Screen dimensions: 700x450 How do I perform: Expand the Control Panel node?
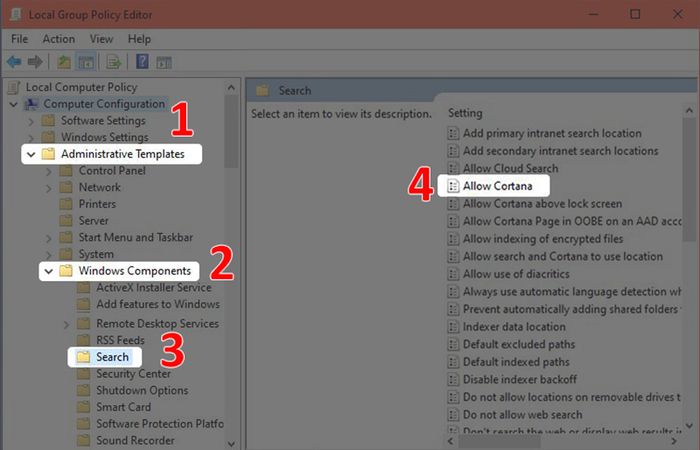pos(48,171)
